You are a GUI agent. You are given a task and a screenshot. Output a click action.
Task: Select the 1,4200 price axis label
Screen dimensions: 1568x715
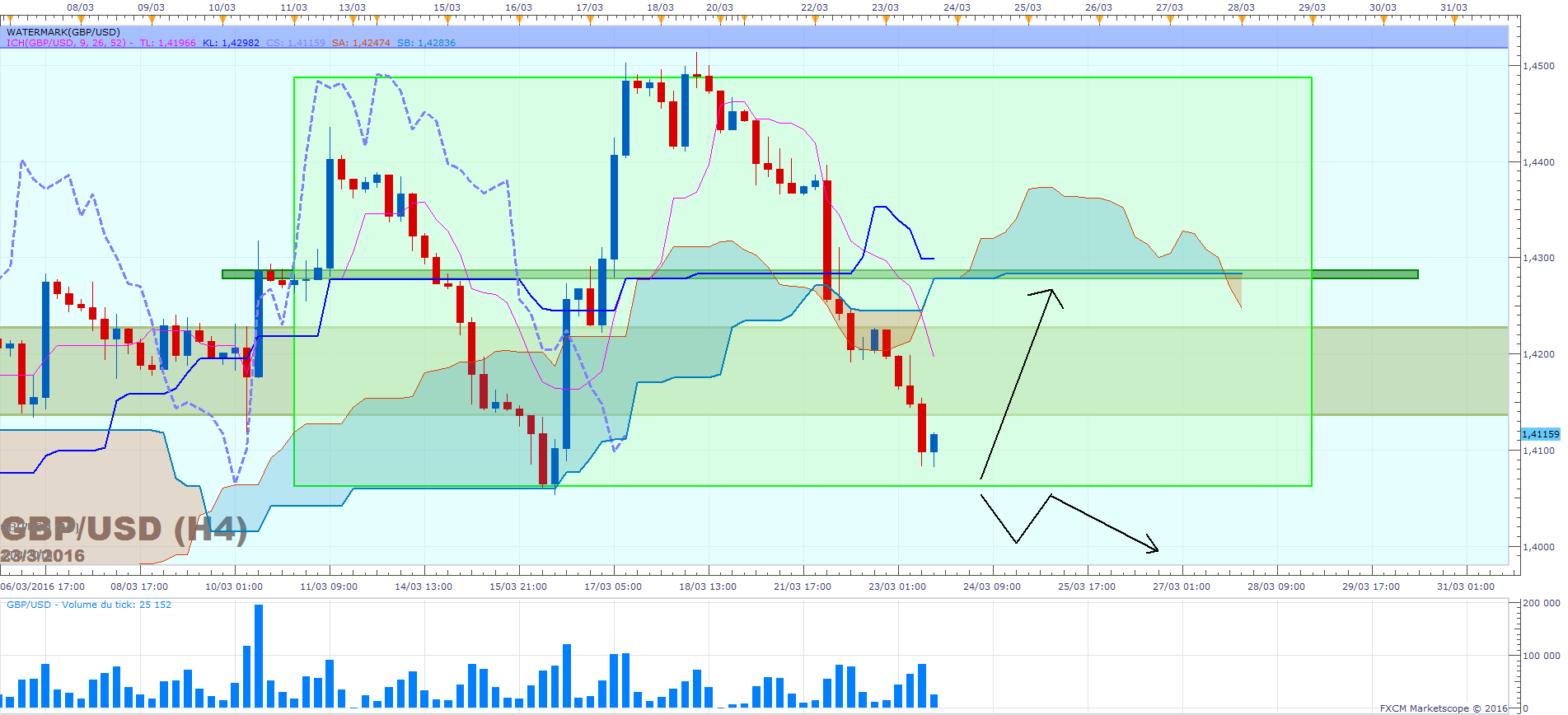point(1538,354)
